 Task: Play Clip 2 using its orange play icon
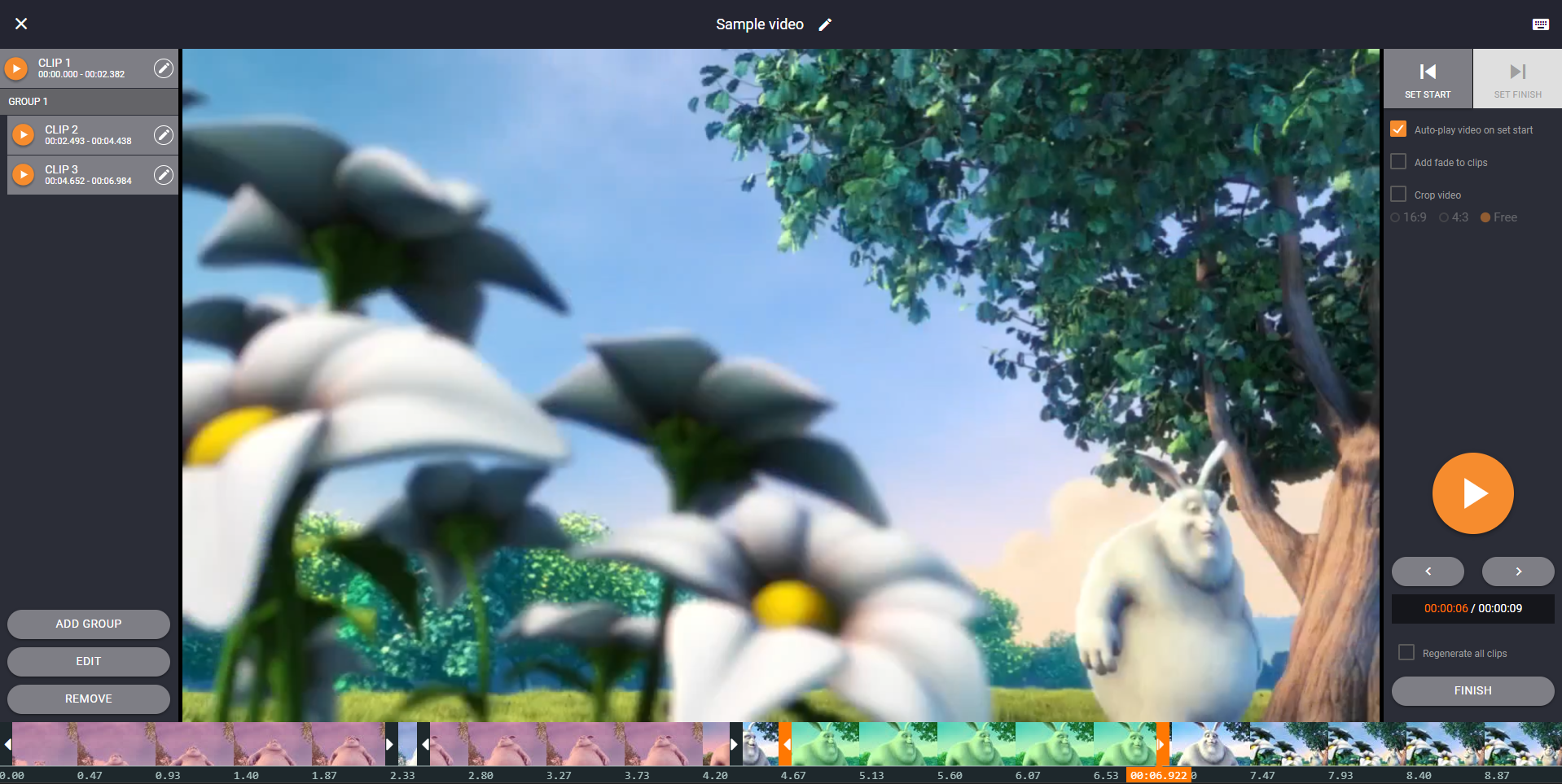coord(24,134)
